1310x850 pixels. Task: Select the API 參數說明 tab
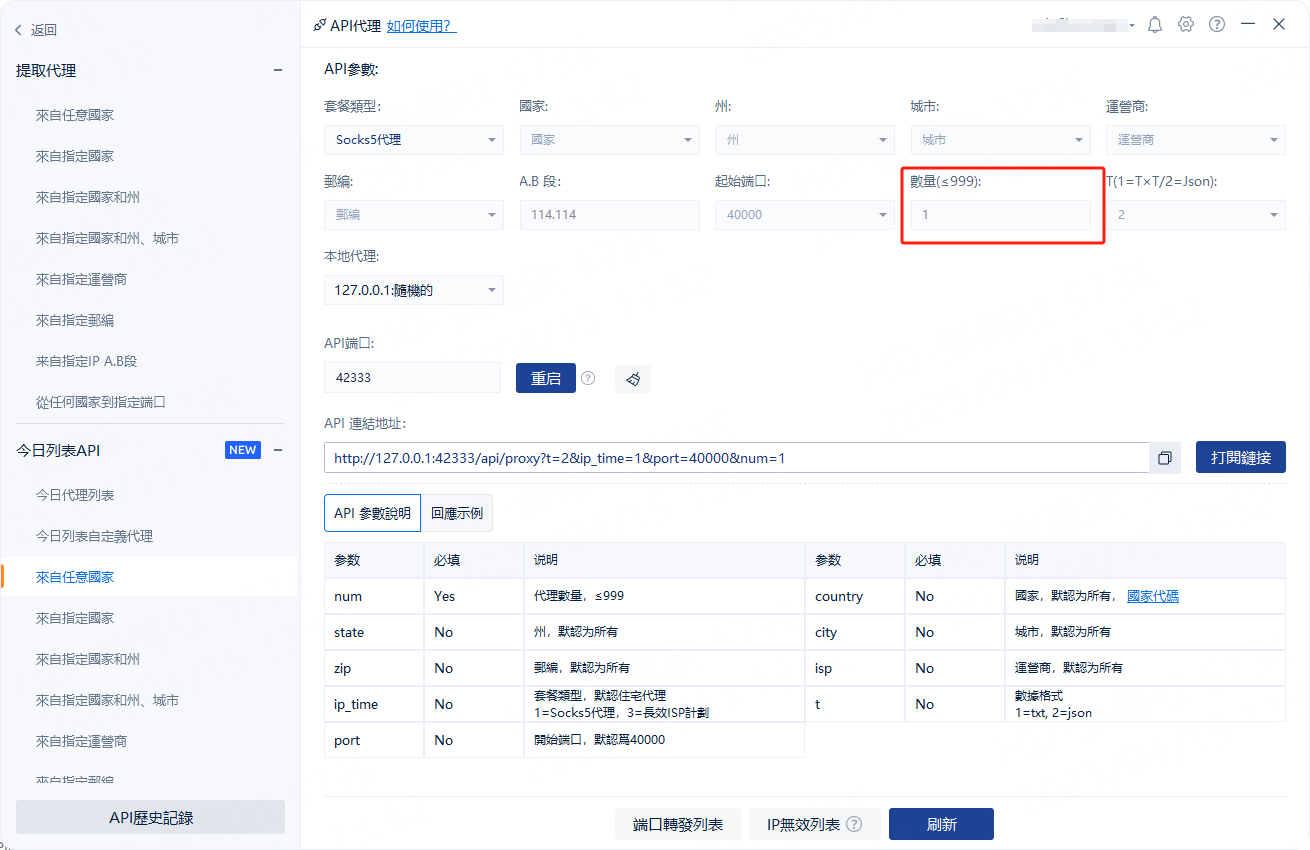372,513
